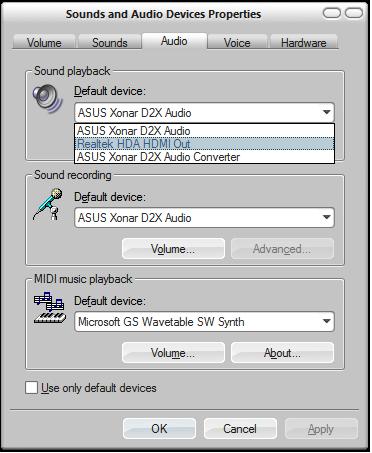Click the microphone icon in Sound recording
The width and height of the screenshot is (372, 453).
click(x=48, y=204)
